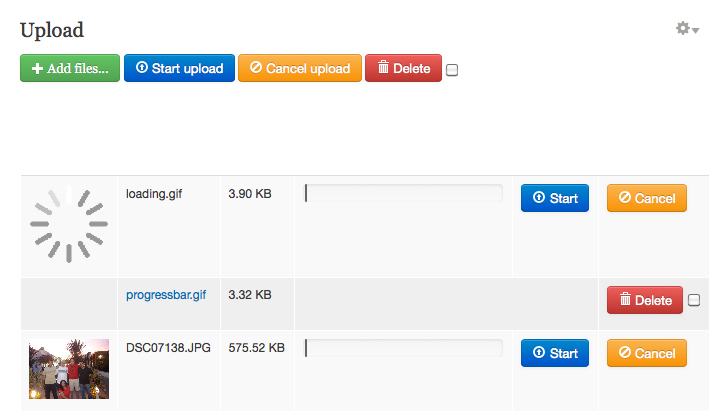720x418 pixels.
Task: Start uploading DSC07138.JPG
Action: 555,353
